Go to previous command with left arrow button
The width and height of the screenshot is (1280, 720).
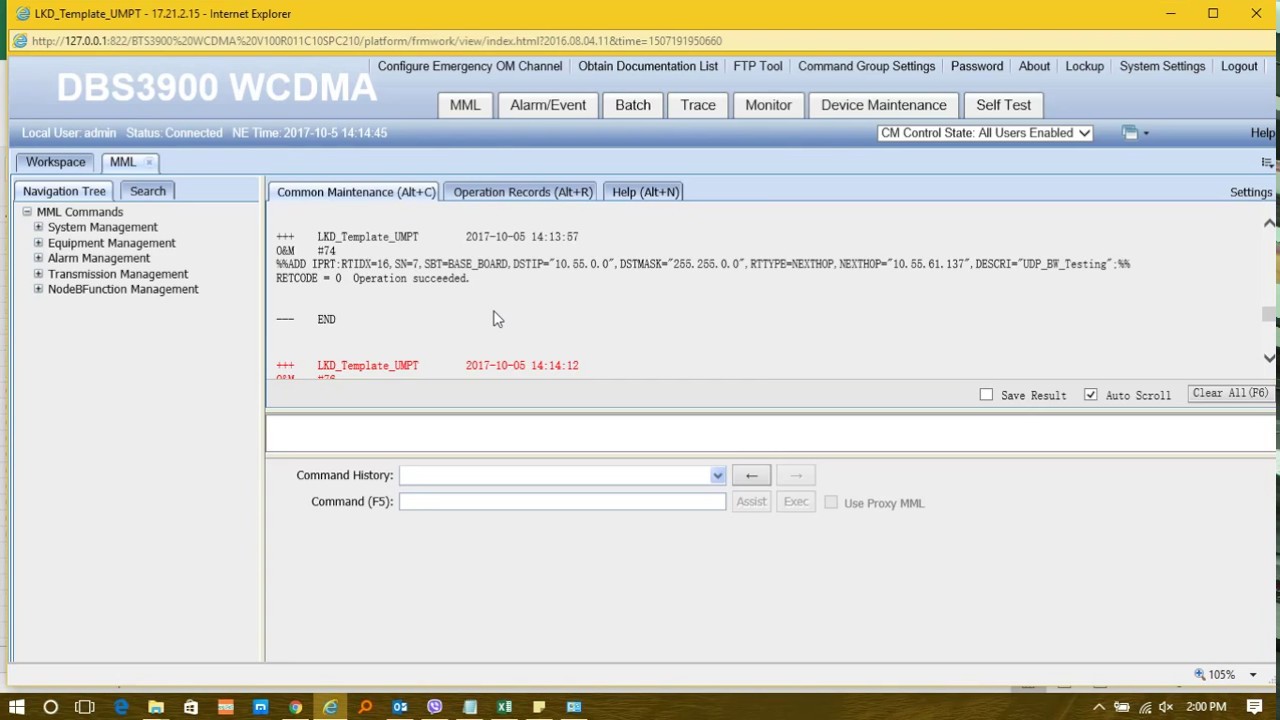click(751, 475)
